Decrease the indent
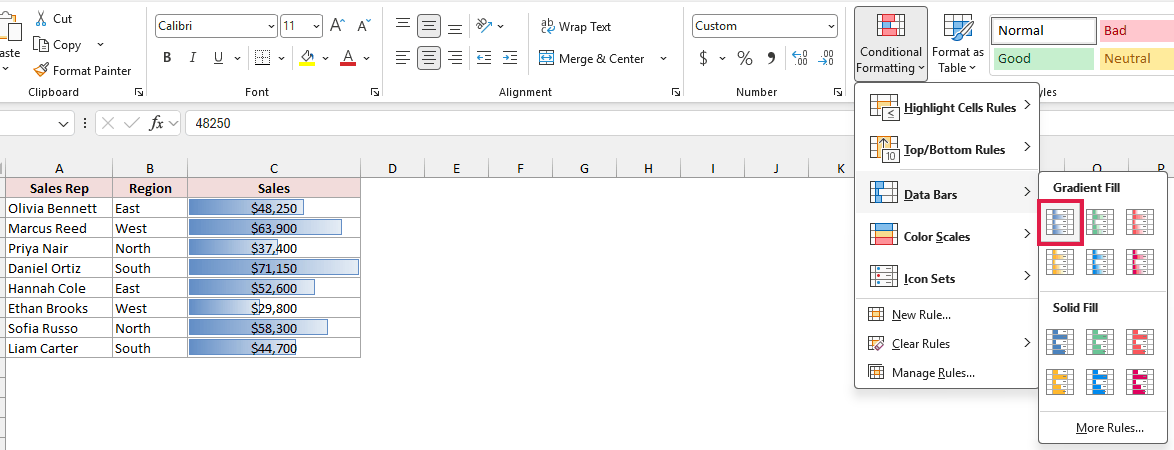This screenshot has height=450, width=1174. (x=484, y=58)
